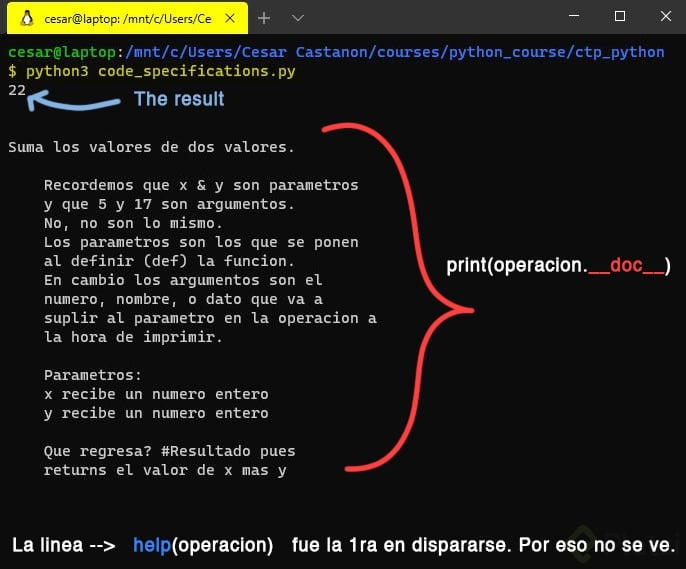This screenshot has width=686, height=569.
Task: Click the line 'la hora de imprimir.'
Action: point(133,337)
